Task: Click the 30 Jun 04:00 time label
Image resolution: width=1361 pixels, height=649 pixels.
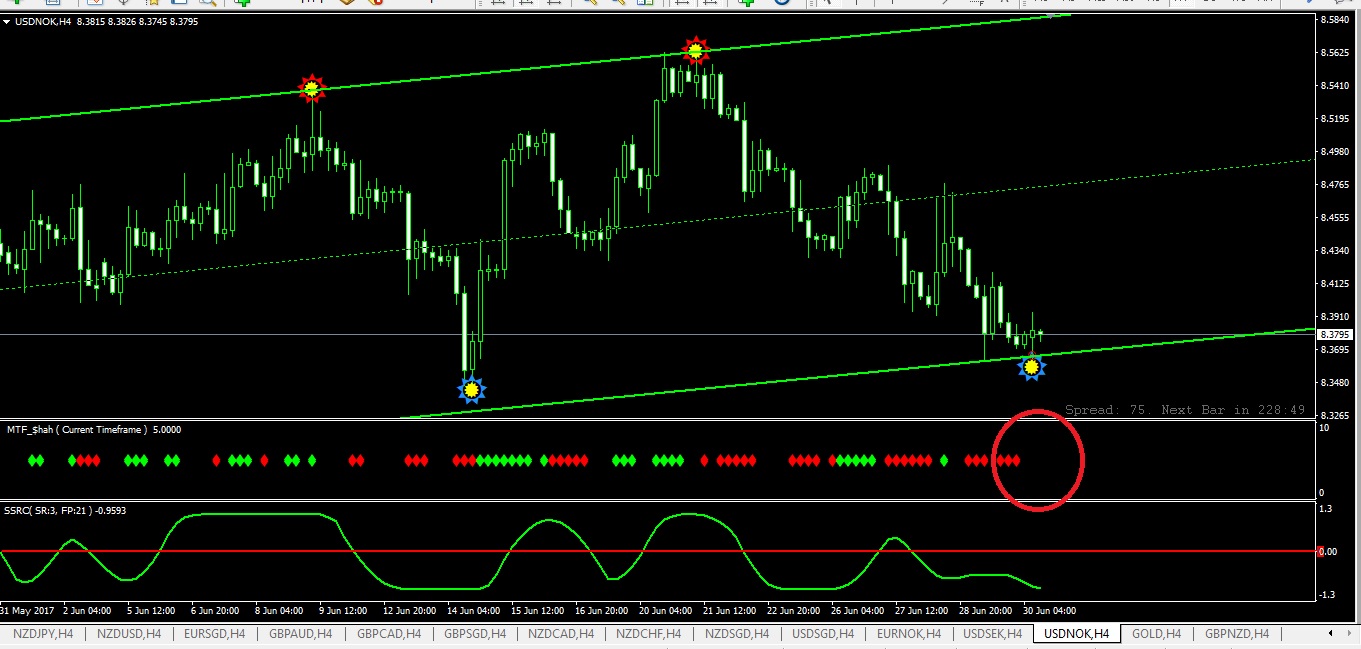Action: coord(1049,609)
